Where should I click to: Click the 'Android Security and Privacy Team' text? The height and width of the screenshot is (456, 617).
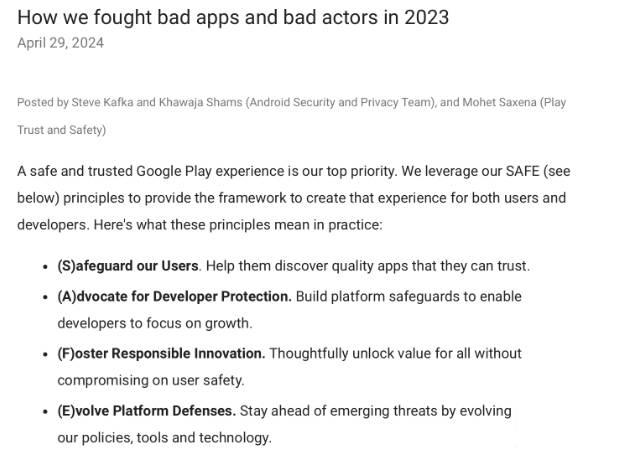(340, 102)
